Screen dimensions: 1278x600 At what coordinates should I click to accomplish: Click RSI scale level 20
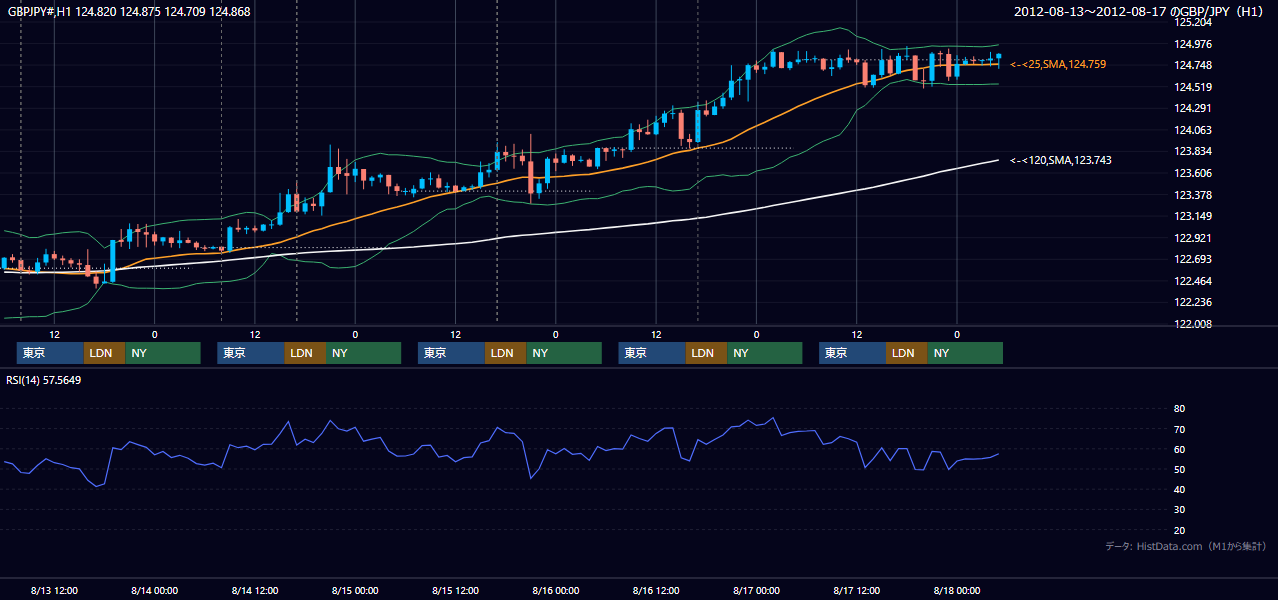coord(1179,530)
